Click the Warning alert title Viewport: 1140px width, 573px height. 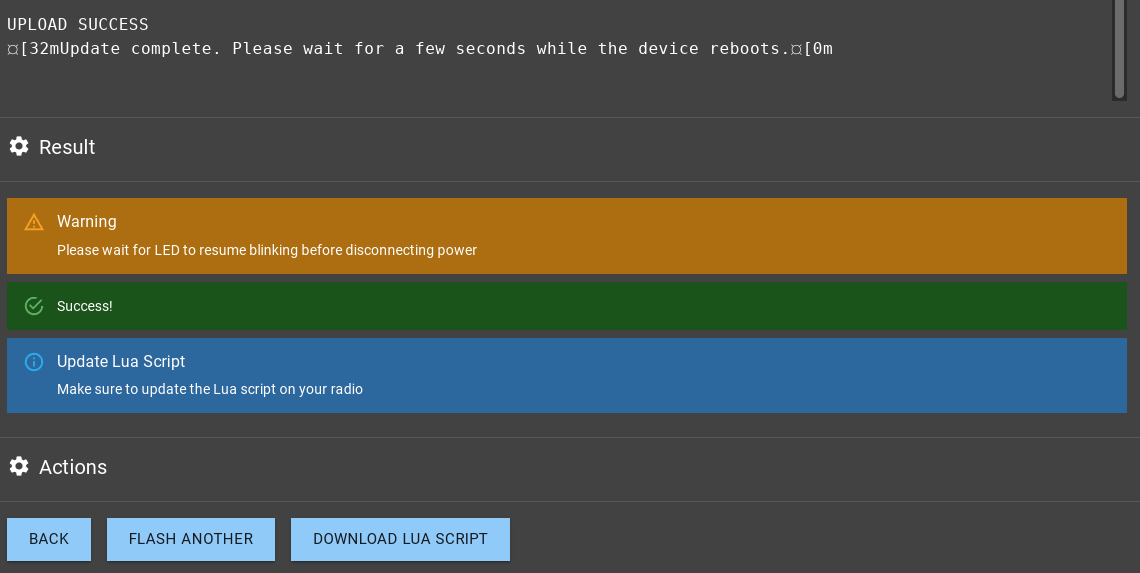click(x=87, y=222)
